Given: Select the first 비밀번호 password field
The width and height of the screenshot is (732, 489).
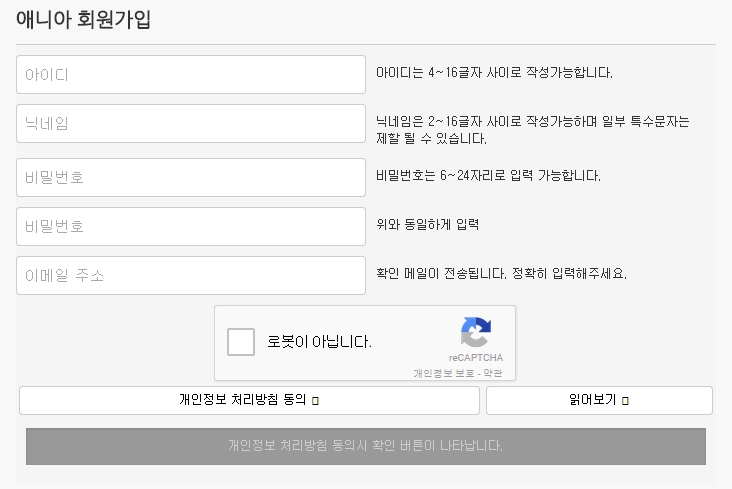Looking at the screenshot, I should pos(191,177).
